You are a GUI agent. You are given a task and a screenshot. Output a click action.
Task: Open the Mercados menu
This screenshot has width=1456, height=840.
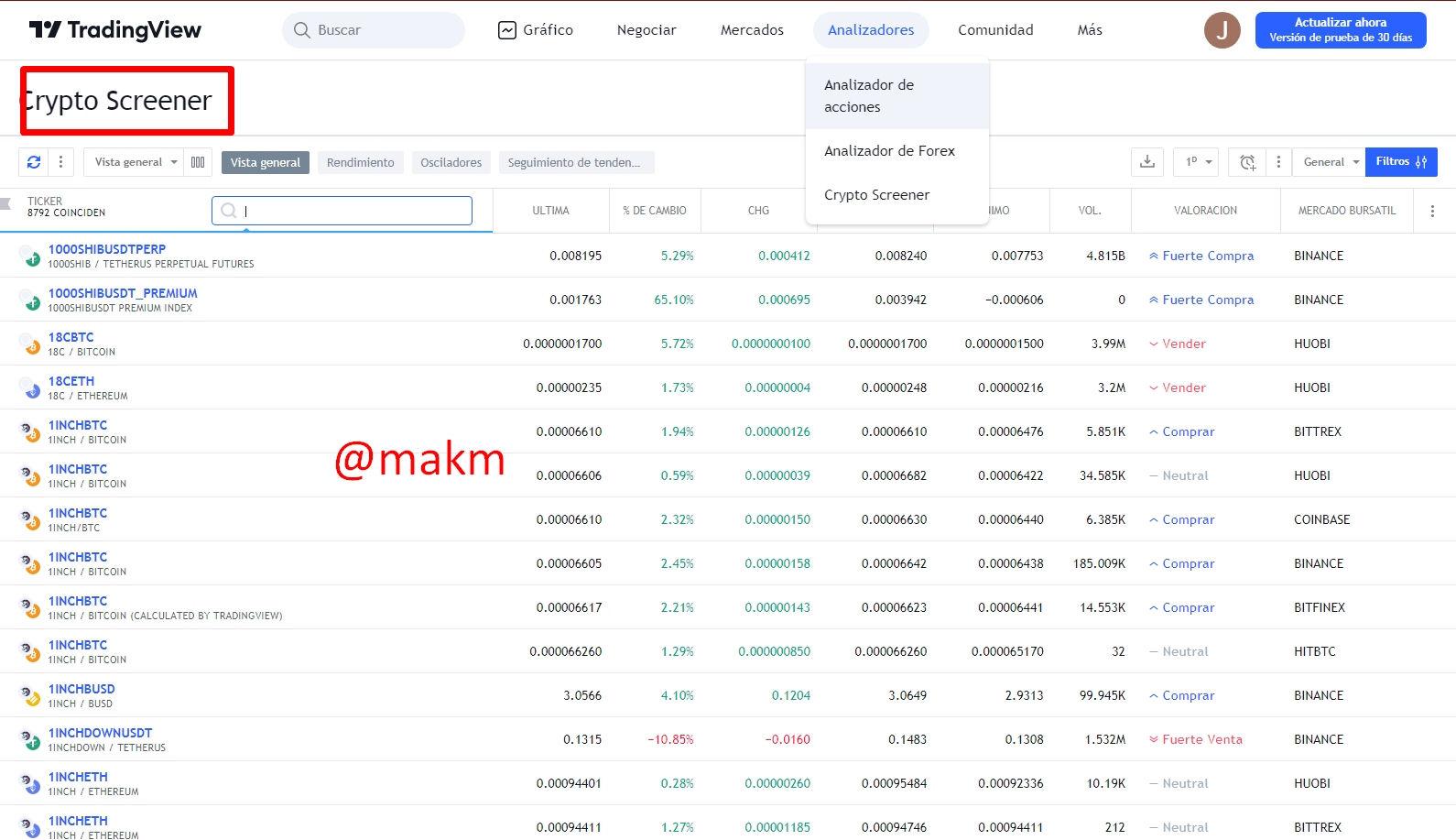click(x=752, y=30)
